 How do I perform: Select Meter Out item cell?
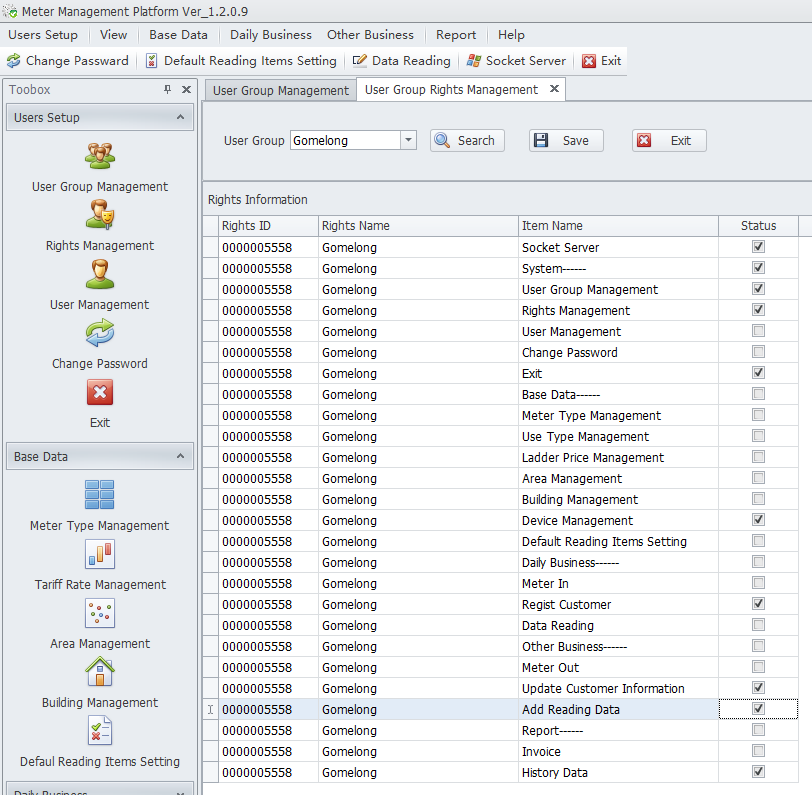click(618, 667)
